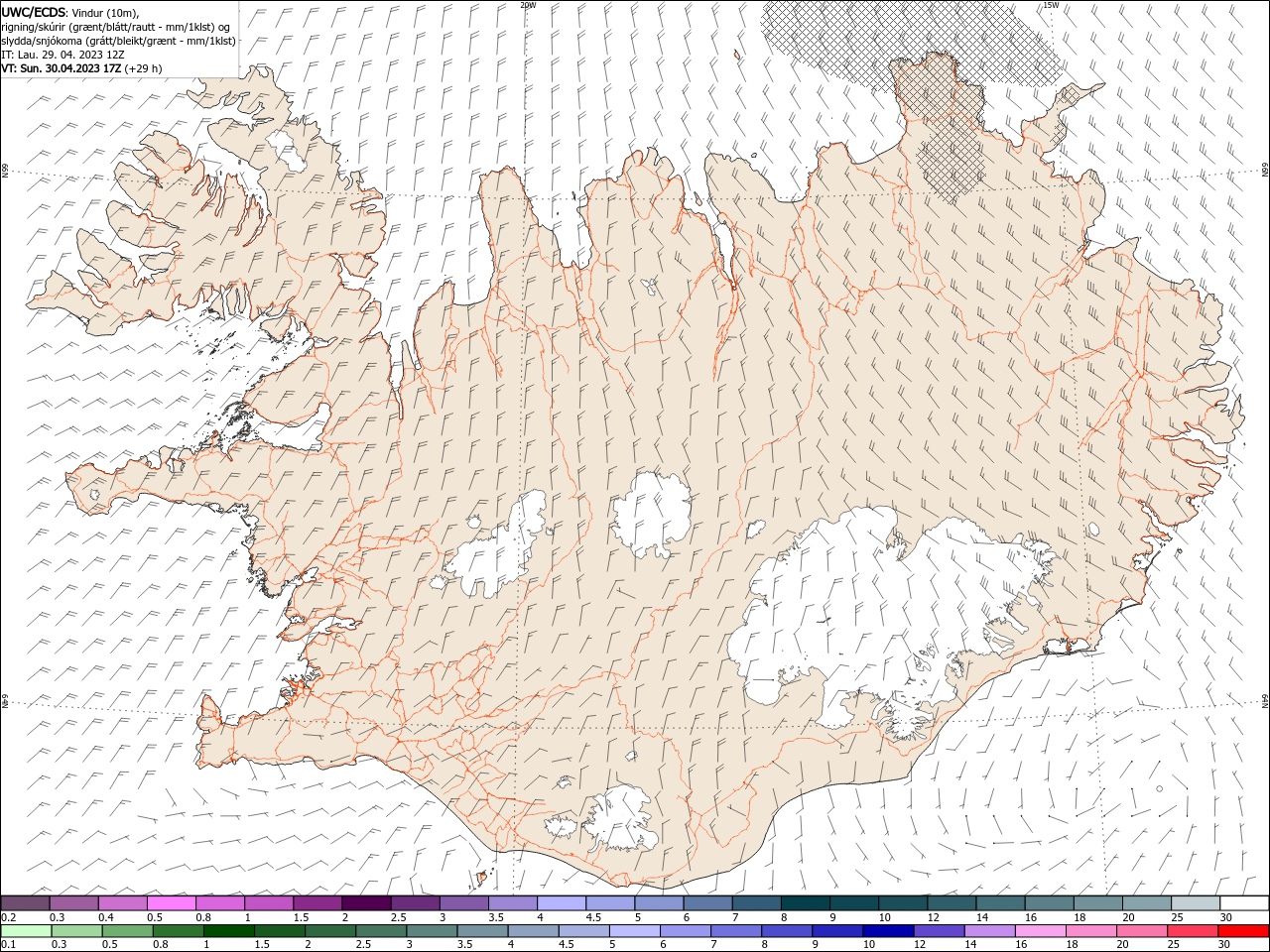
Task: Click the 'VT: Sun. 30.04.2023 17Z' valid time
Action: point(62,68)
